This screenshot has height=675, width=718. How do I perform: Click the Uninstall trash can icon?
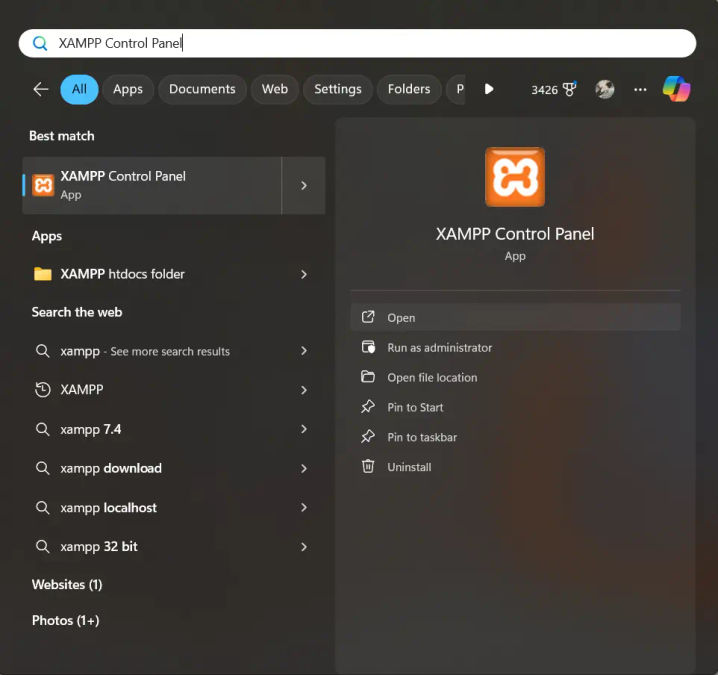[x=368, y=466]
